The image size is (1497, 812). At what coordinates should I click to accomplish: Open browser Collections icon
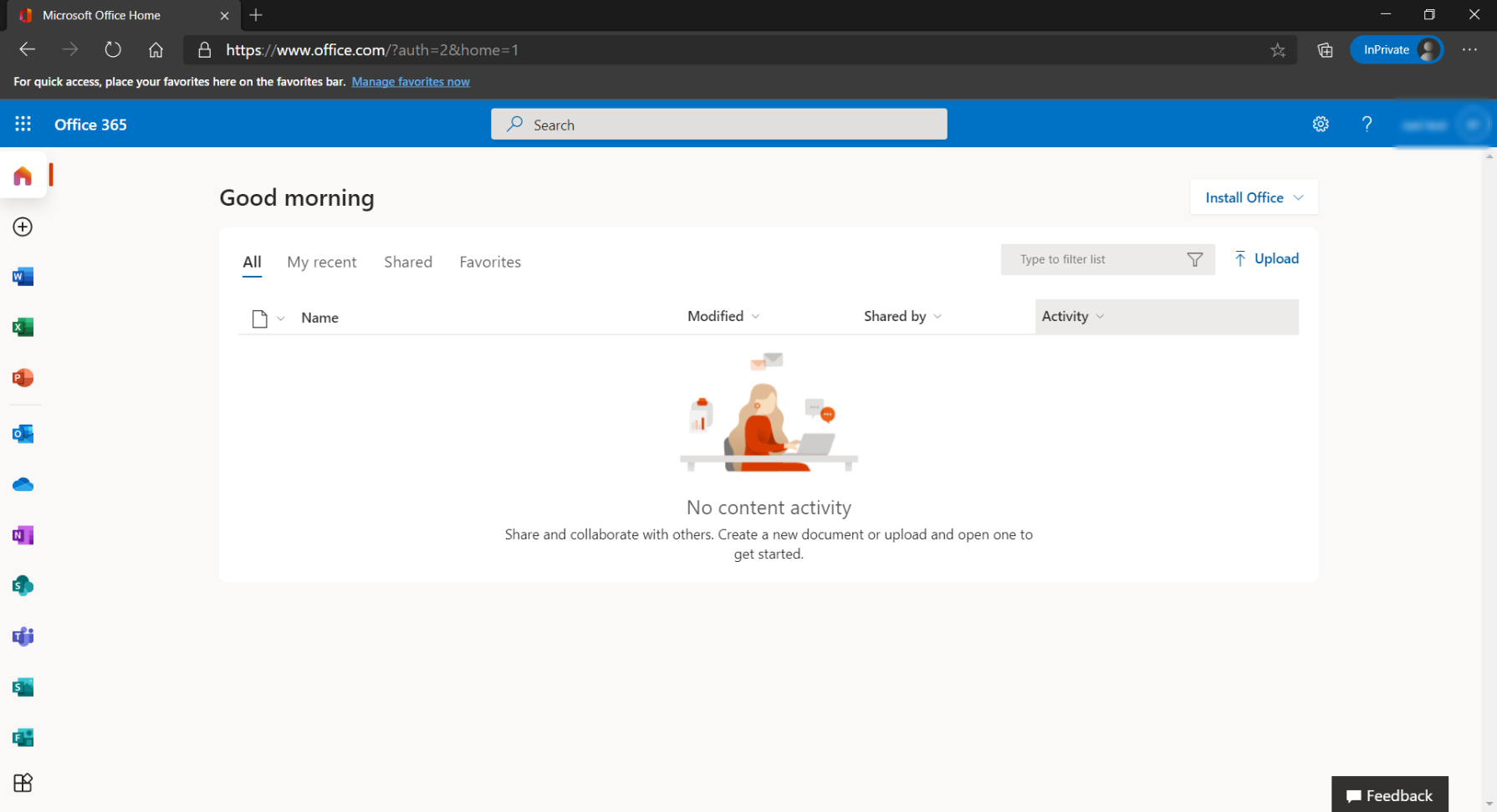[x=1325, y=50]
